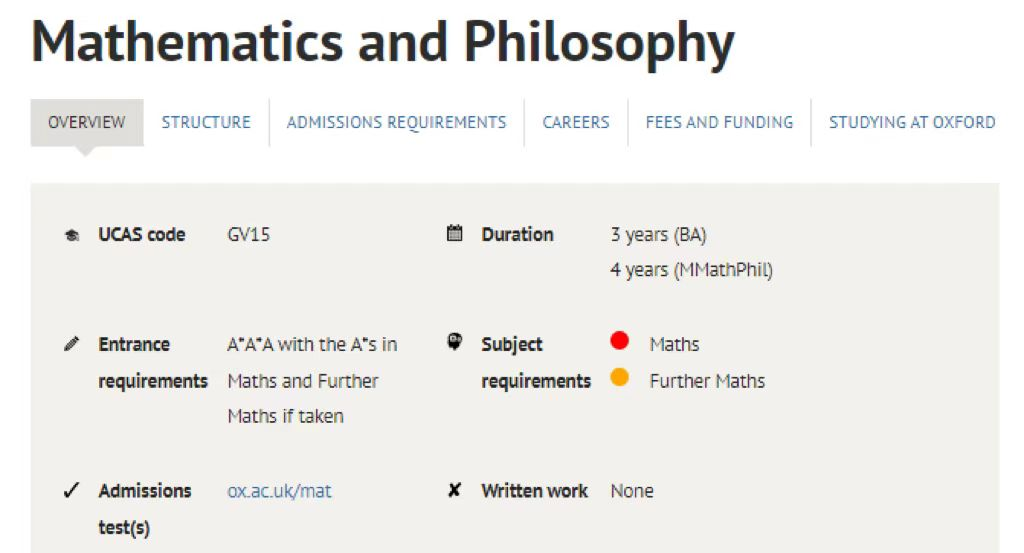Click the checkmark icon beside Admissions test(s)
Image resolution: width=1024 pixels, height=553 pixels.
[71, 490]
